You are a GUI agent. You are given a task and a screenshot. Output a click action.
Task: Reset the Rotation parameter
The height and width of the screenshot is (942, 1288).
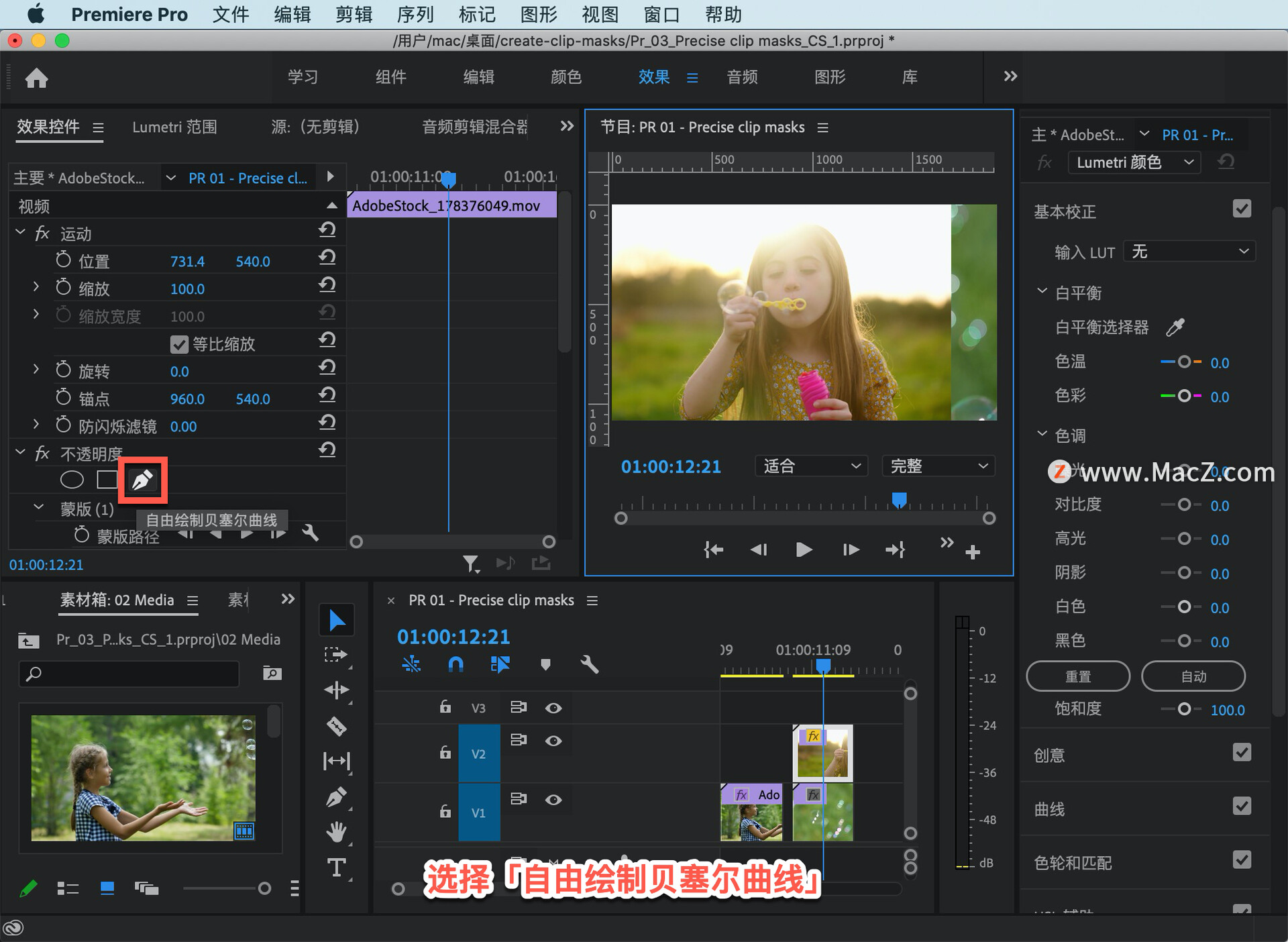pos(327,368)
